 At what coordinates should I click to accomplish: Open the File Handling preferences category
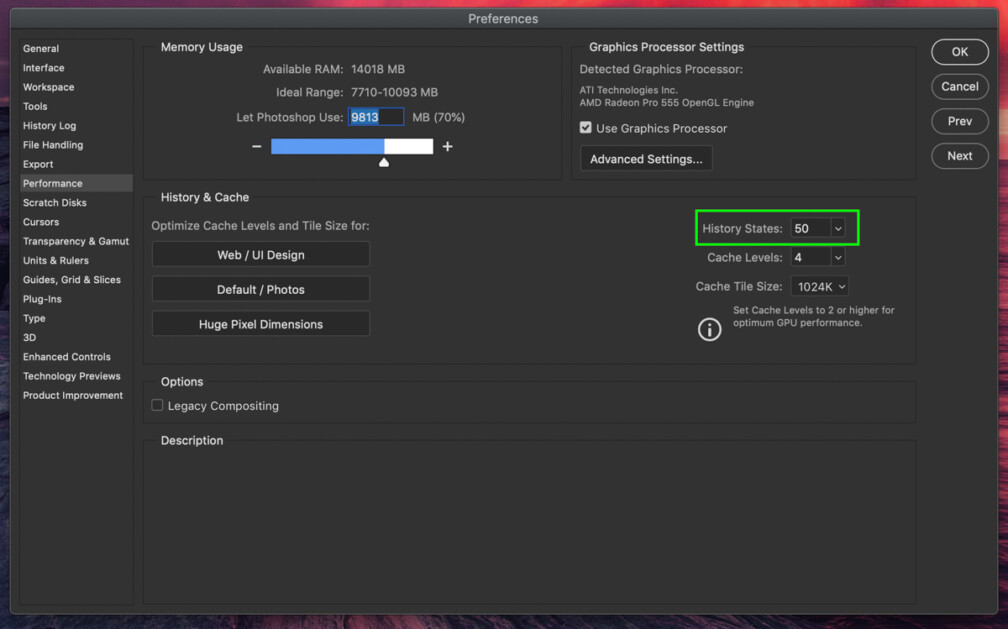click(x=53, y=145)
